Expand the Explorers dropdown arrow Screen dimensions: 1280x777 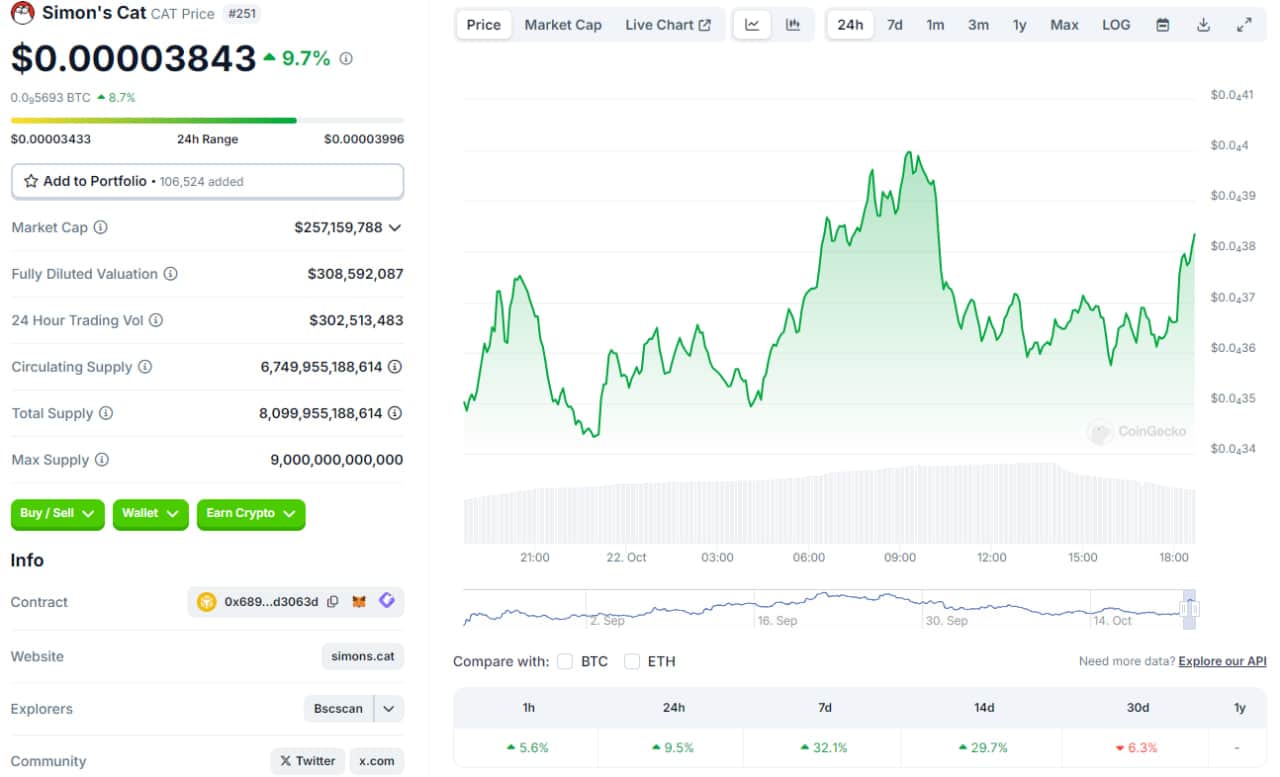point(389,709)
